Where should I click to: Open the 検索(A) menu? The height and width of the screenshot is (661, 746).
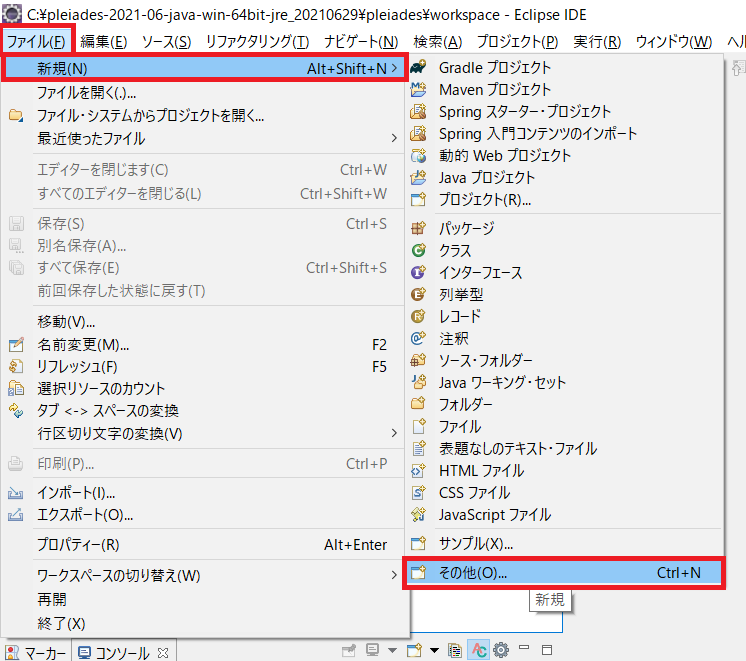pyautogui.click(x=437, y=42)
